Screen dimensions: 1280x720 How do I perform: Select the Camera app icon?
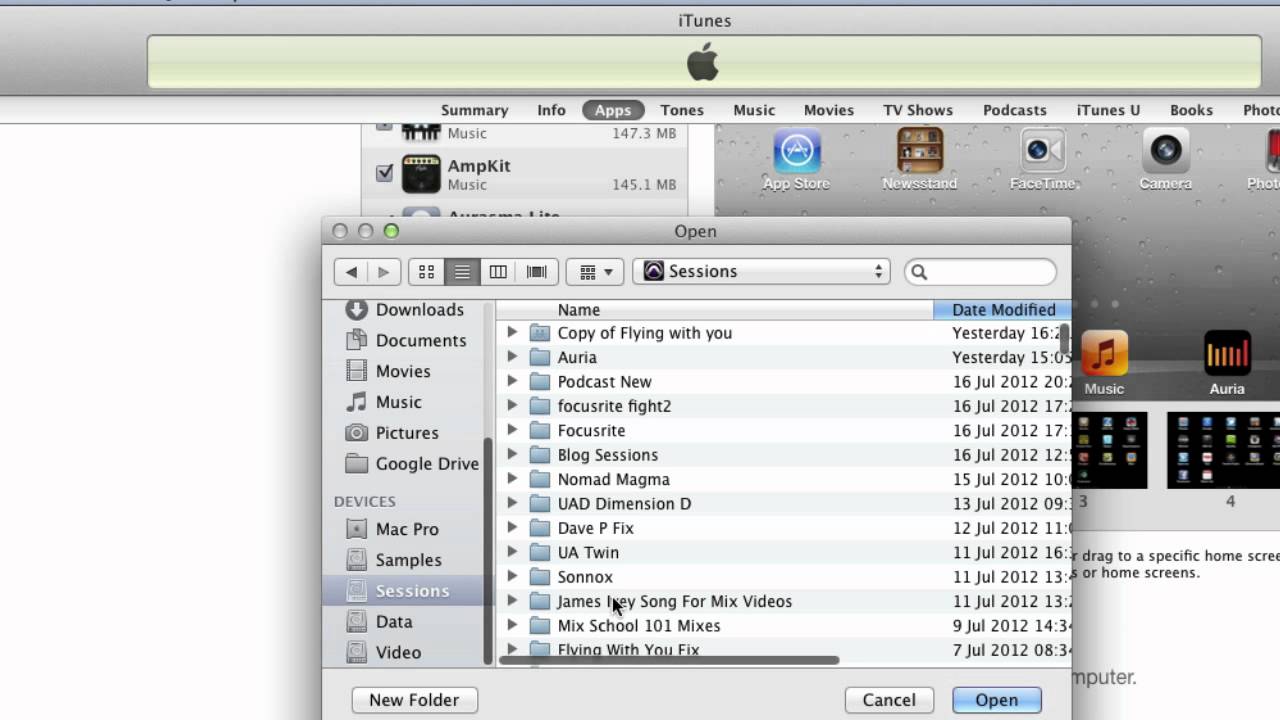(x=1165, y=151)
